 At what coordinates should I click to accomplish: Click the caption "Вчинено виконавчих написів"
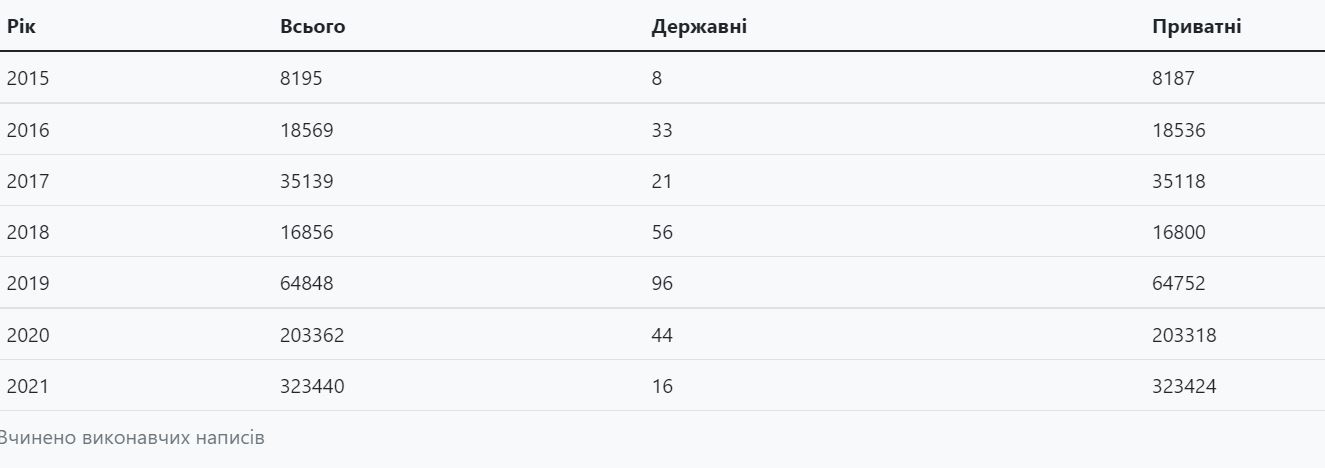click(132, 438)
